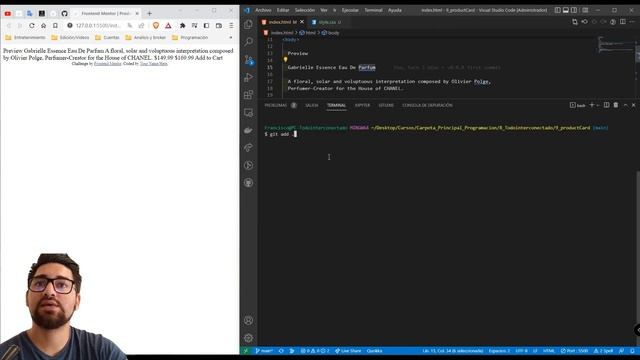Open the Run and Debug view
The image size is (640, 360).
[x=248, y=78]
